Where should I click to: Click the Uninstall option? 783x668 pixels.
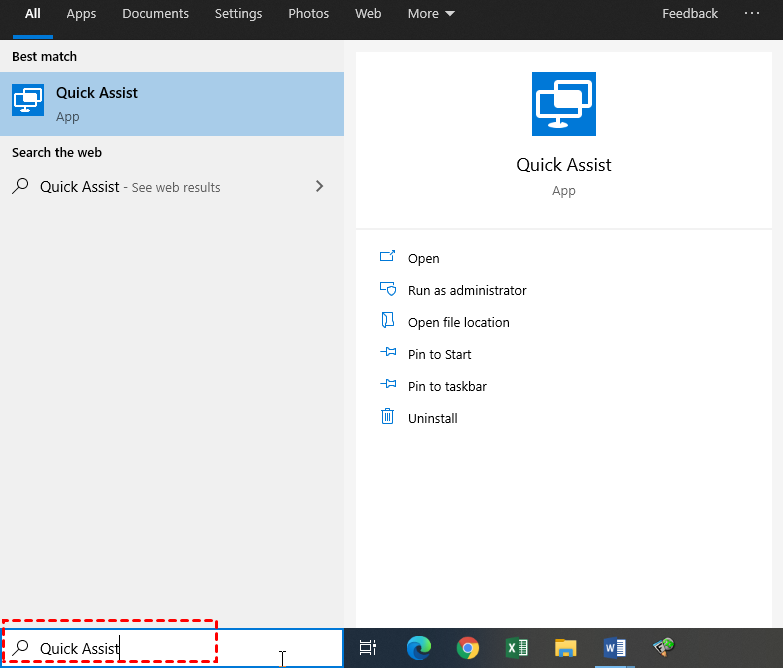[432, 418]
